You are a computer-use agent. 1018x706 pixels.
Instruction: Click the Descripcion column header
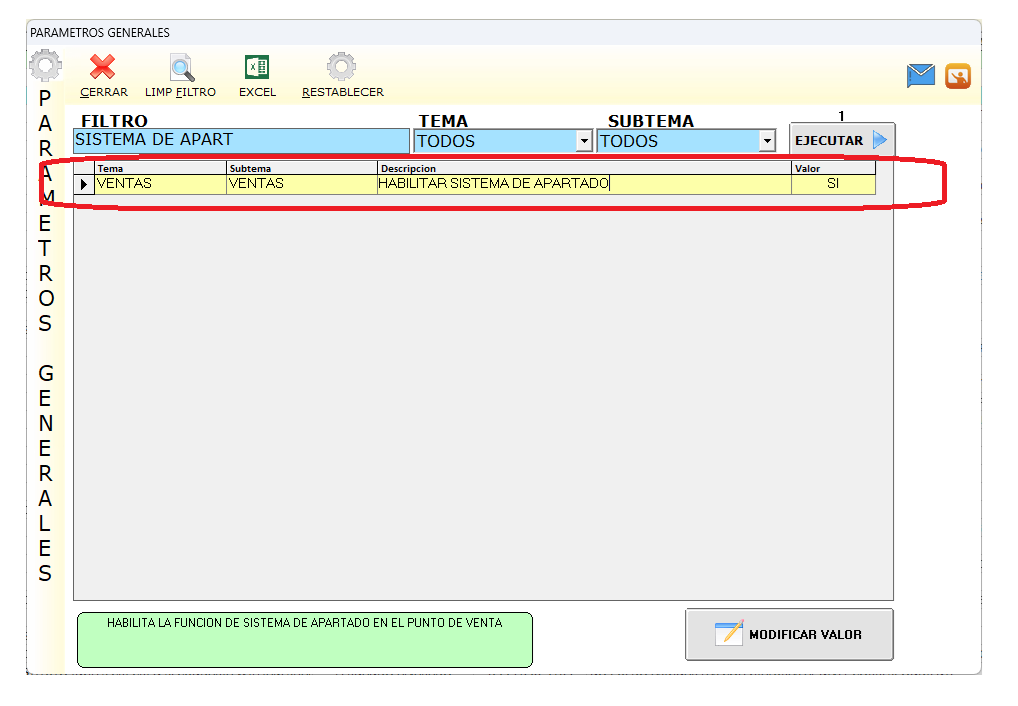[583, 168]
